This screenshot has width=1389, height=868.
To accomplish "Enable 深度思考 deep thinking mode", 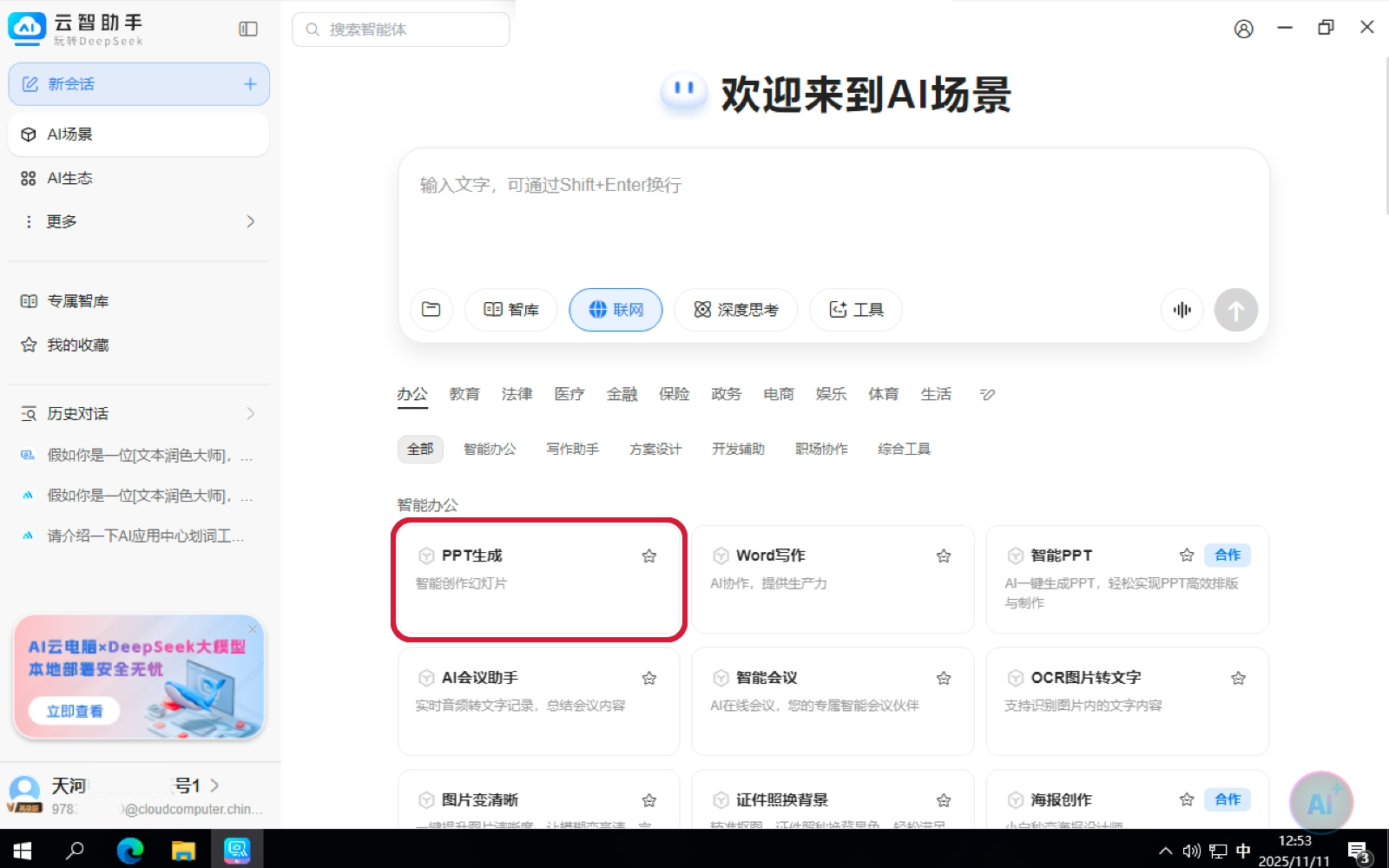I will tap(735, 310).
